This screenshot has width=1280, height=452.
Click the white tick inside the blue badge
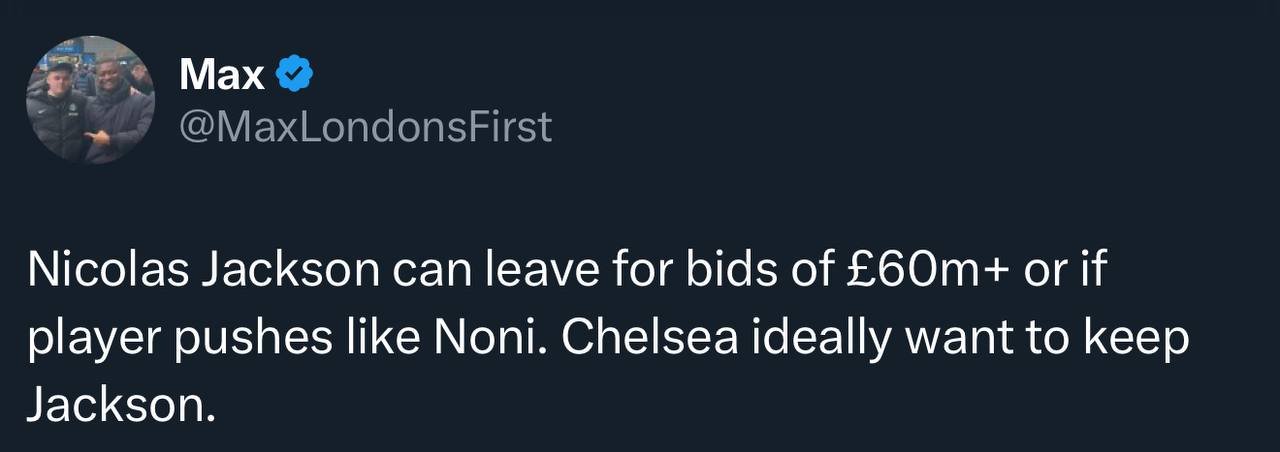pos(295,73)
